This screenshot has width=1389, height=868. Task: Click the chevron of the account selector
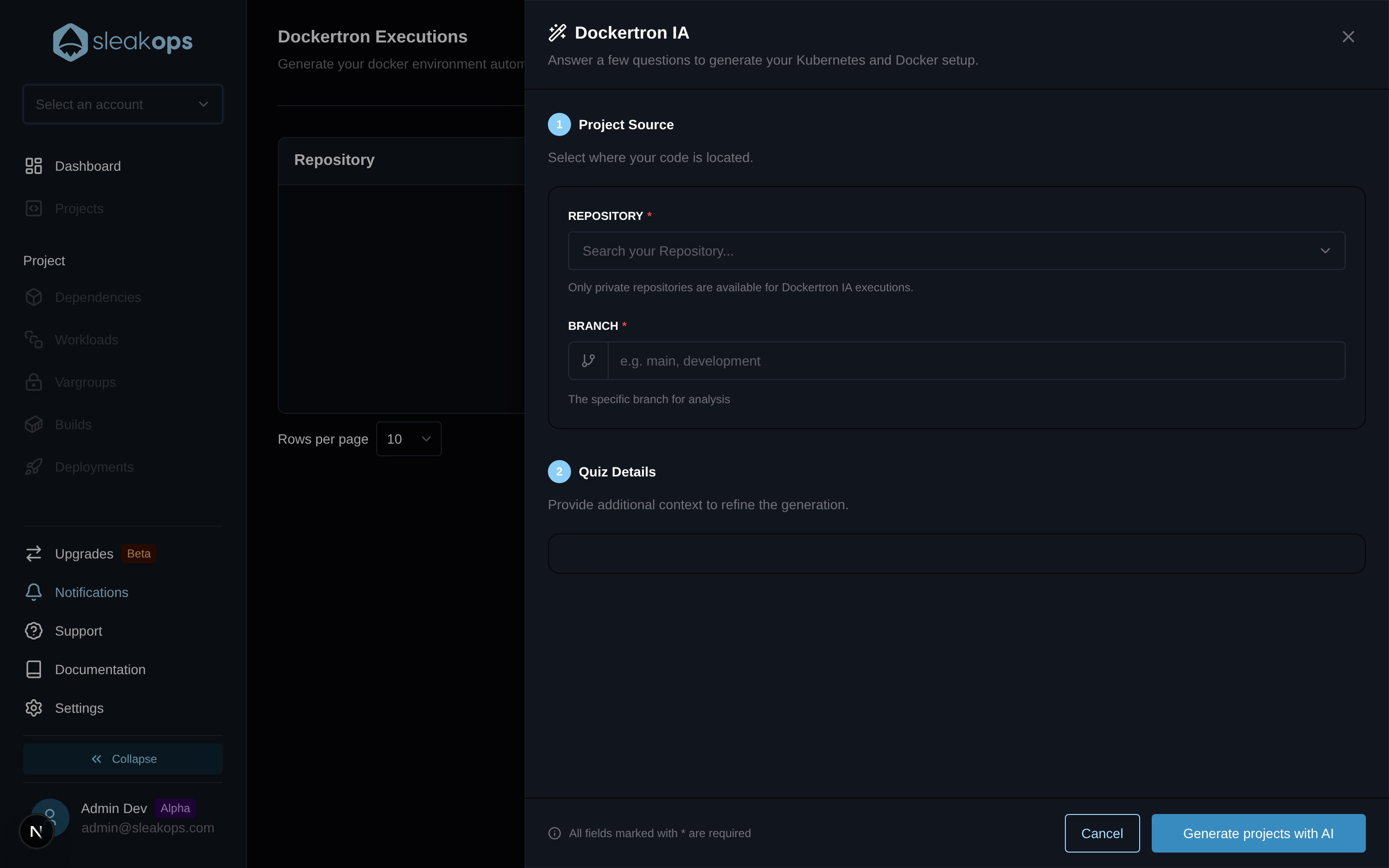[203, 104]
